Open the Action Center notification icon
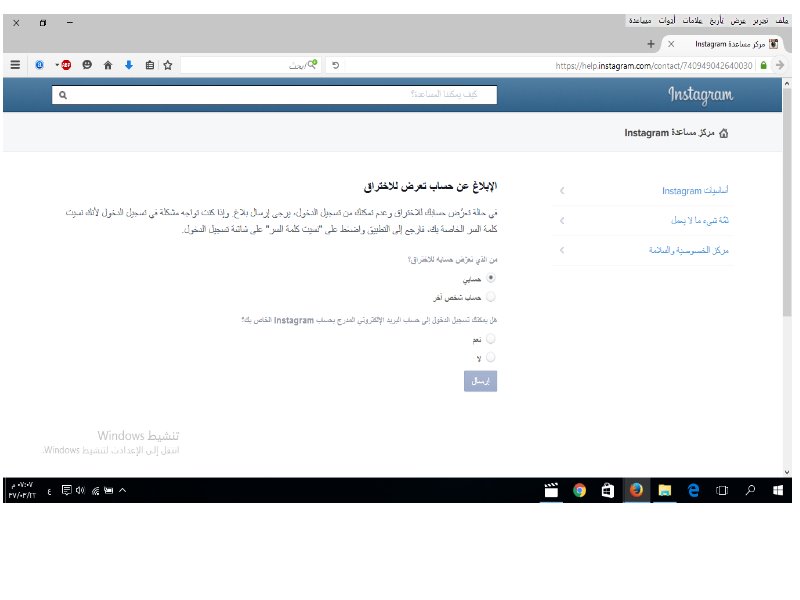Viewport: 800px width, 600px height. tap(66, 490)
